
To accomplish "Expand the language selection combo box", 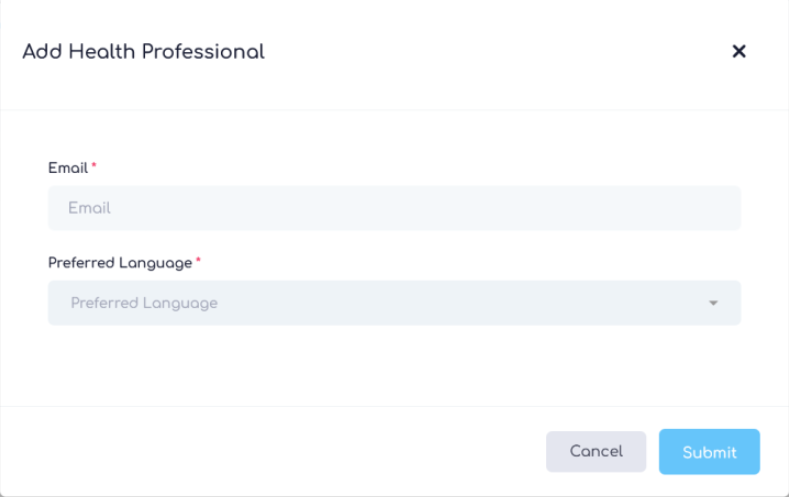I will [394, 303].
